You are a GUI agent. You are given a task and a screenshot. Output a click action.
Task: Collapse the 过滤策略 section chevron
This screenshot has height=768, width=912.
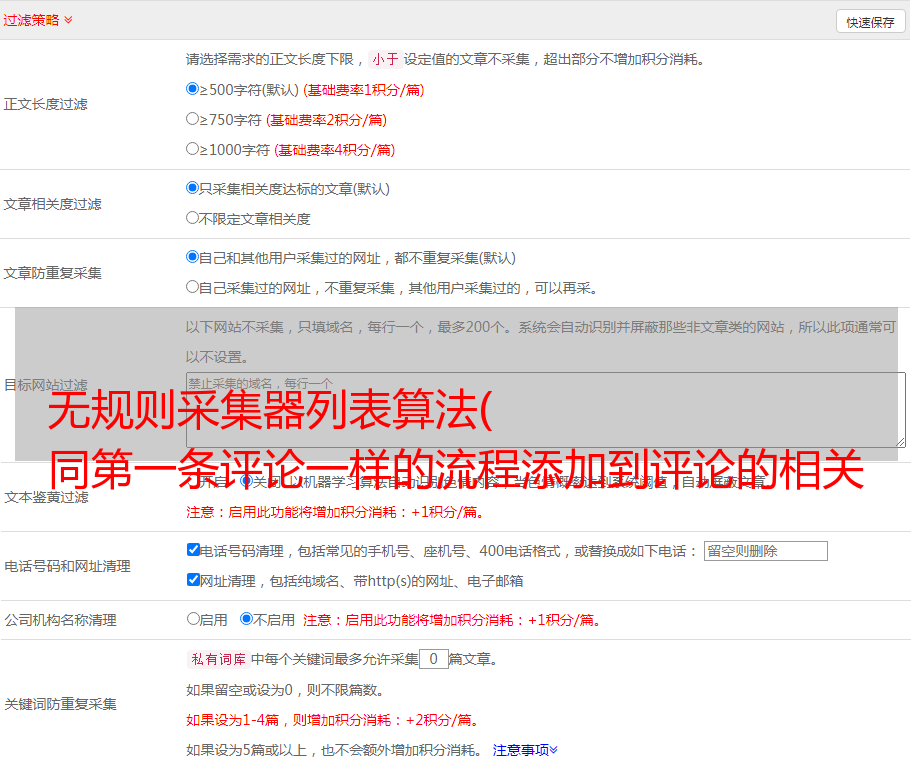coord(68,20)
